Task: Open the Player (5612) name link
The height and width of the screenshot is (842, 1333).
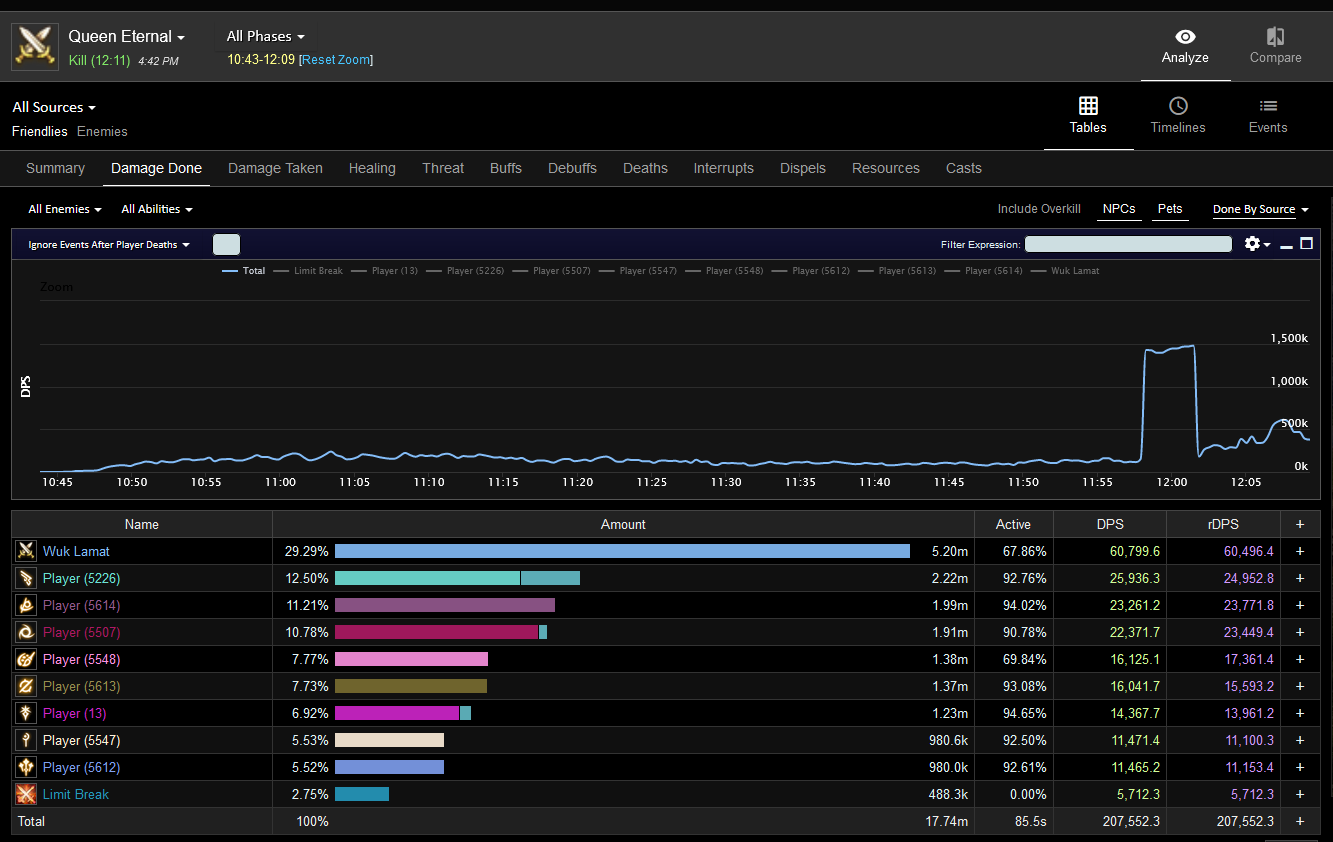Action: coord(82,767)
